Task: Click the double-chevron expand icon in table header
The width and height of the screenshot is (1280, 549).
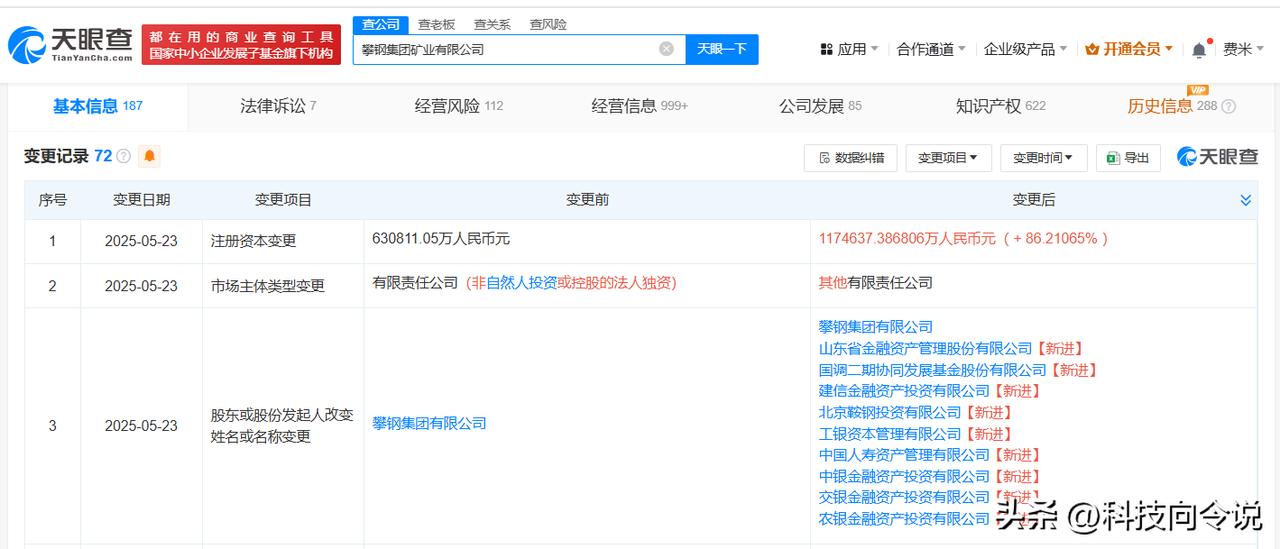Action: pos(1245,200)
